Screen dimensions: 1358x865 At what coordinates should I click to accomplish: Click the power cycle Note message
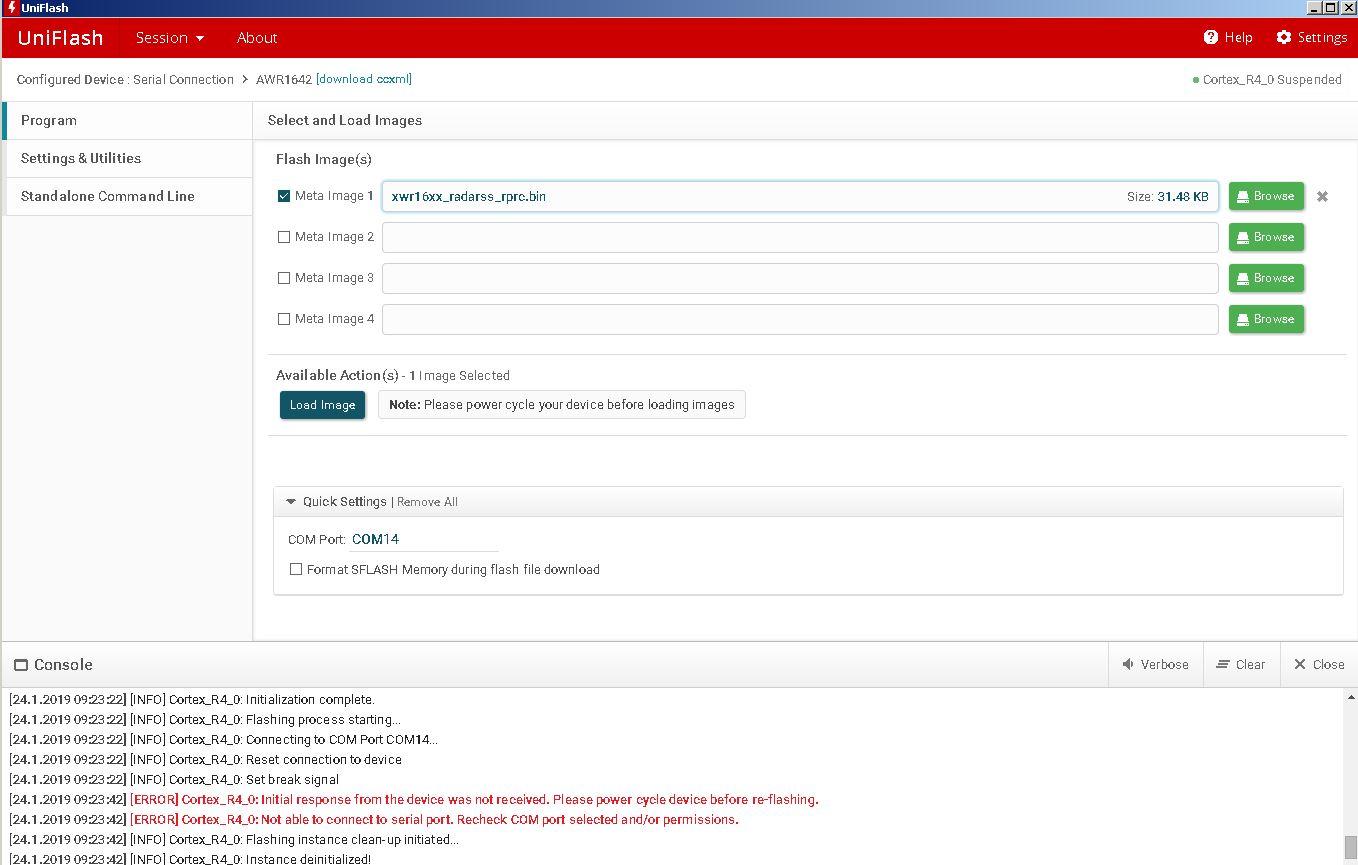tap(562, 405)
